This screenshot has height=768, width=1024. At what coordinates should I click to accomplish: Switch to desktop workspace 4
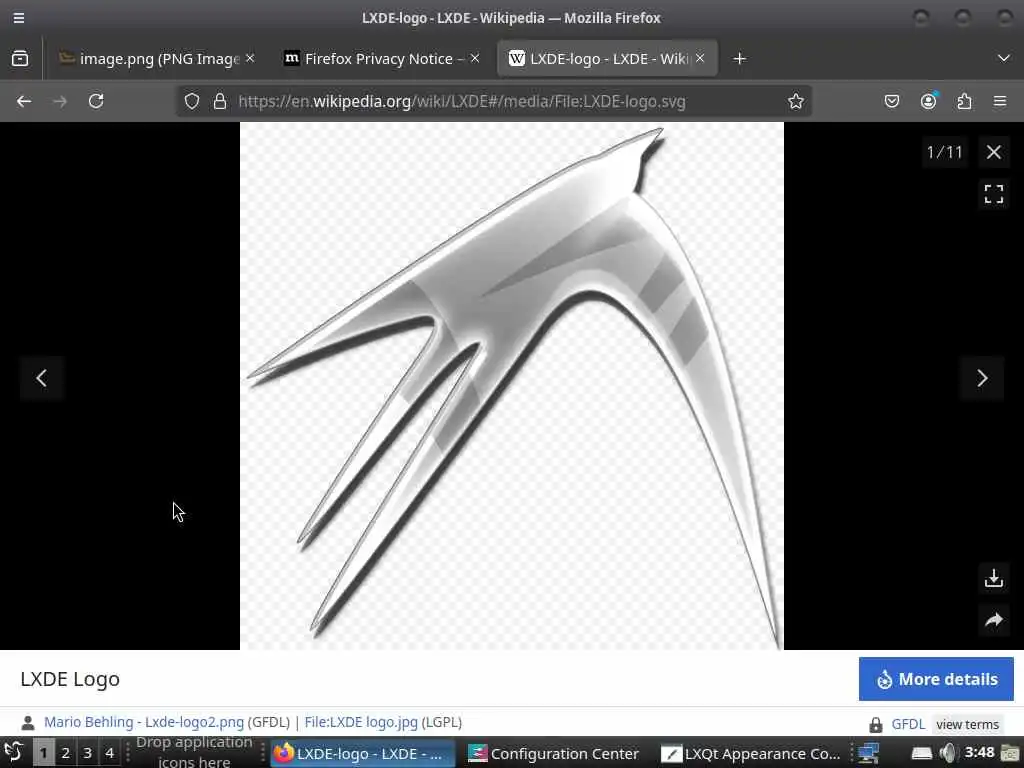tap(110, 753)
